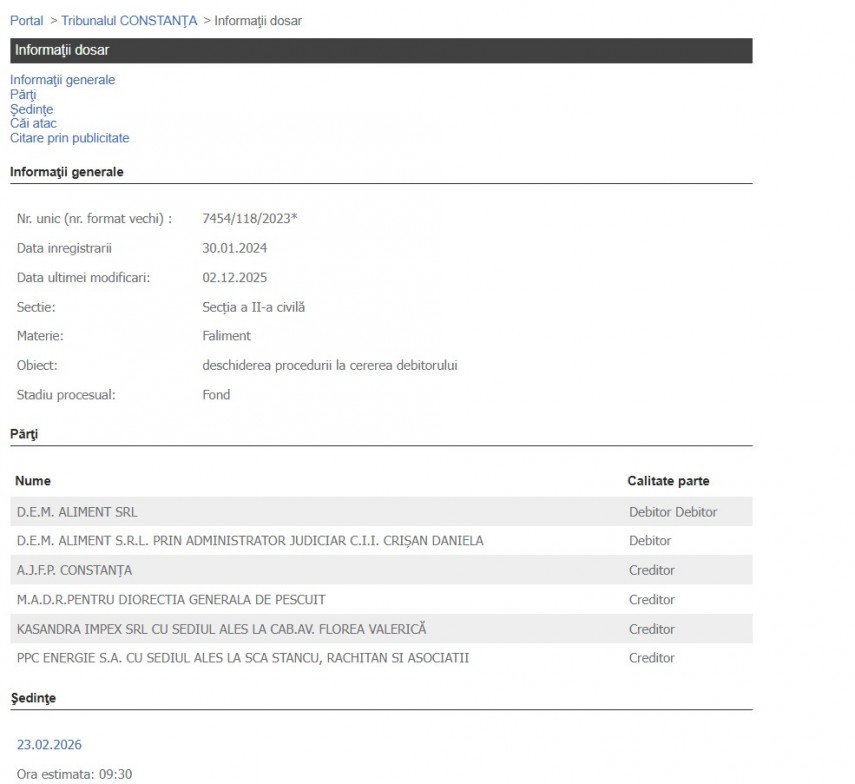Image resolution: width=855 pixels, height=784 pixels.
Task: Click the Nume column header
Action: click(x=33, y=481)
